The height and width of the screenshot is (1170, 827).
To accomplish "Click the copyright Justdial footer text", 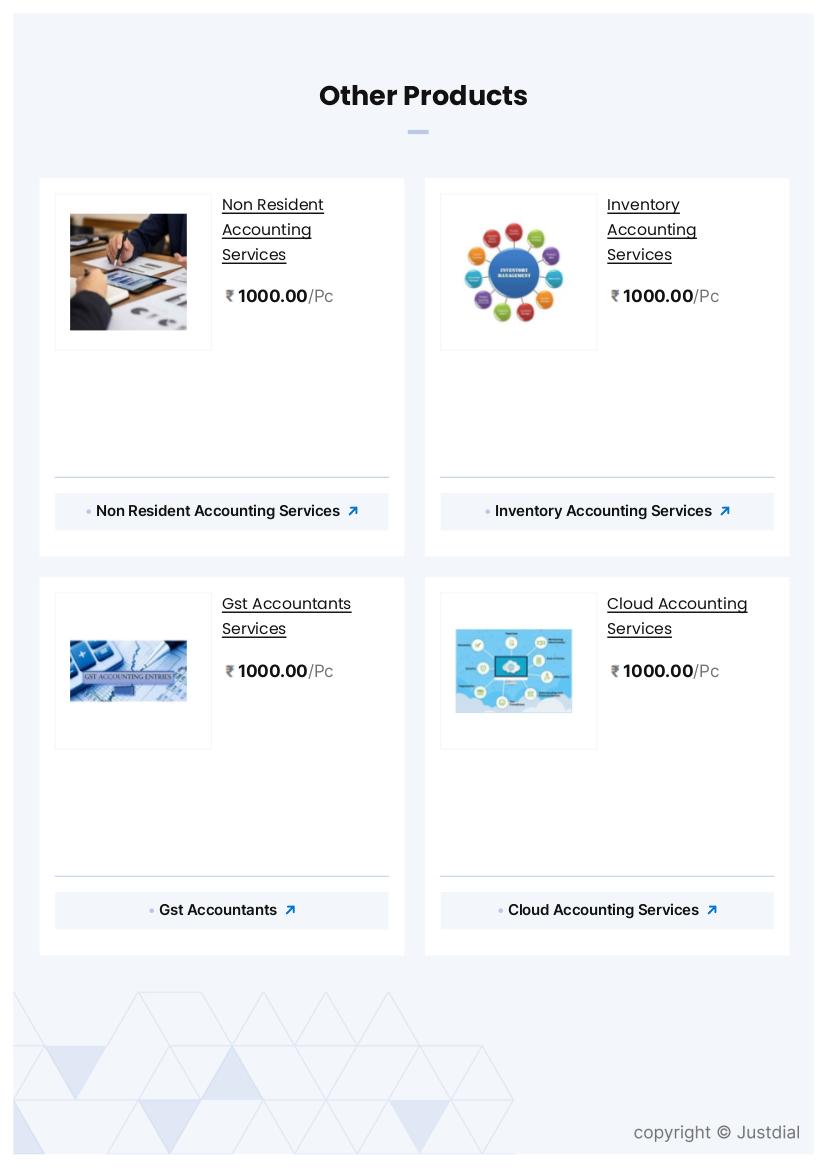I will pyautogui.click(x=717, y=1132).
